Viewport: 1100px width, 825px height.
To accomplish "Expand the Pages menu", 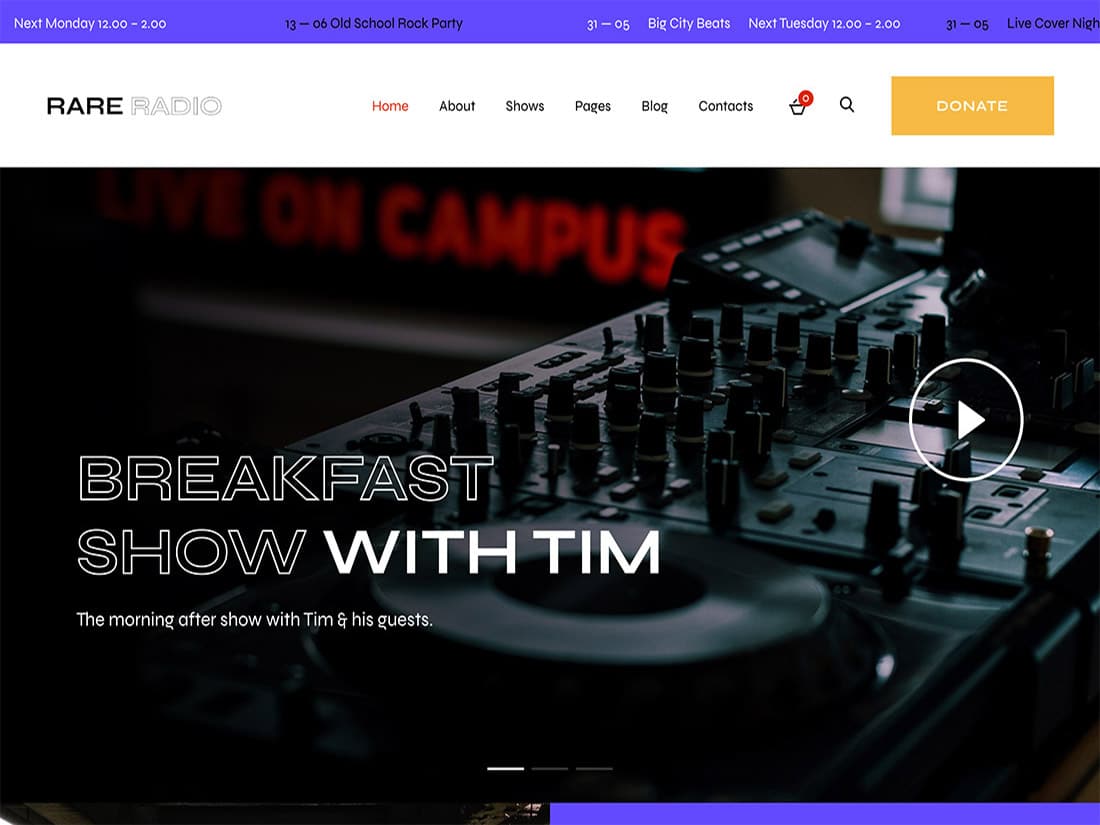I will tap(592, 106).
